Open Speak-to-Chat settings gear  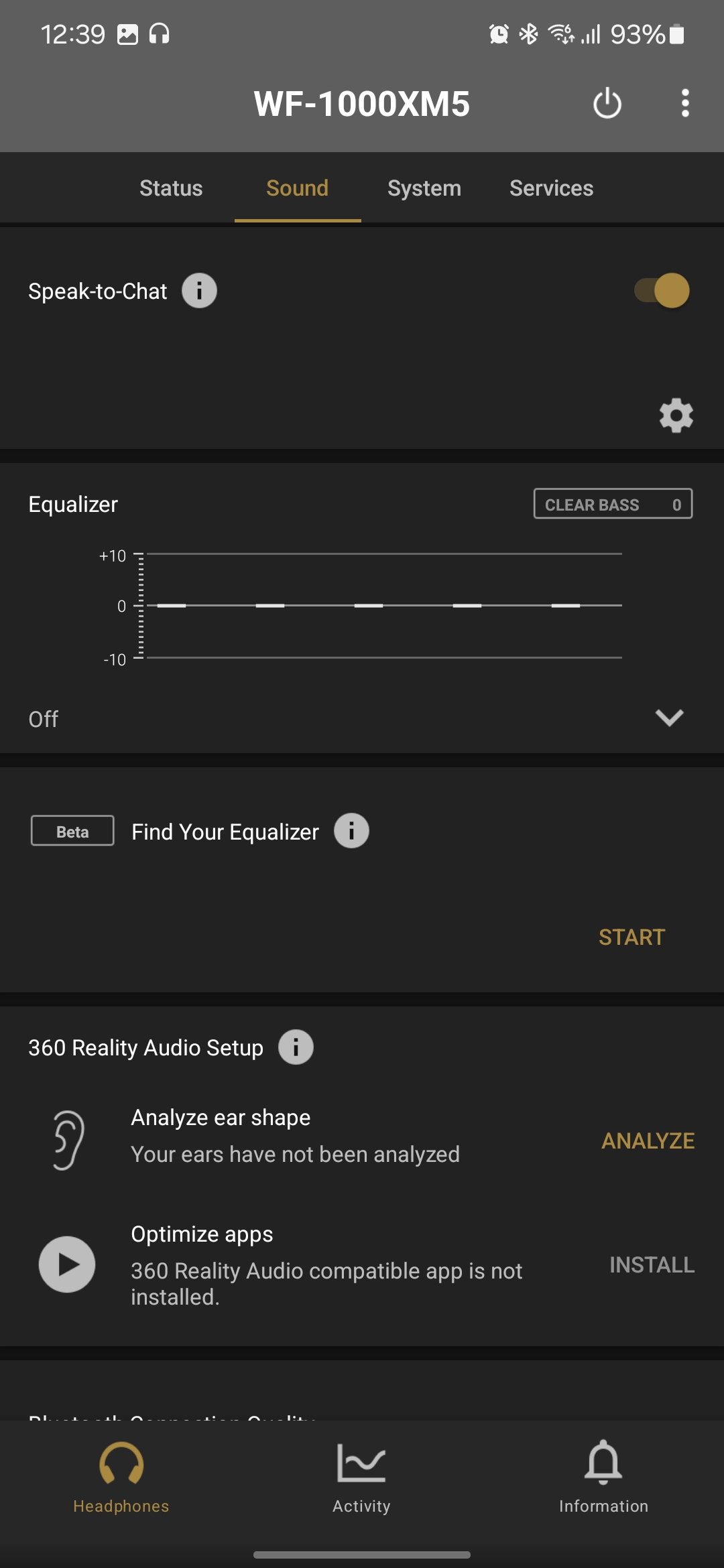coord(676,415)
